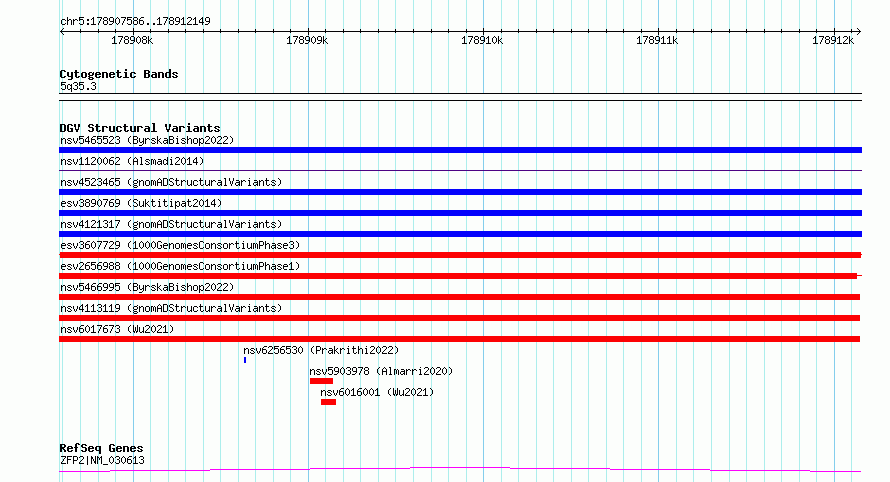Screen dimensions: 890x482
Task: Click the Cytogenetic Bands track heading
Action: 119,74
